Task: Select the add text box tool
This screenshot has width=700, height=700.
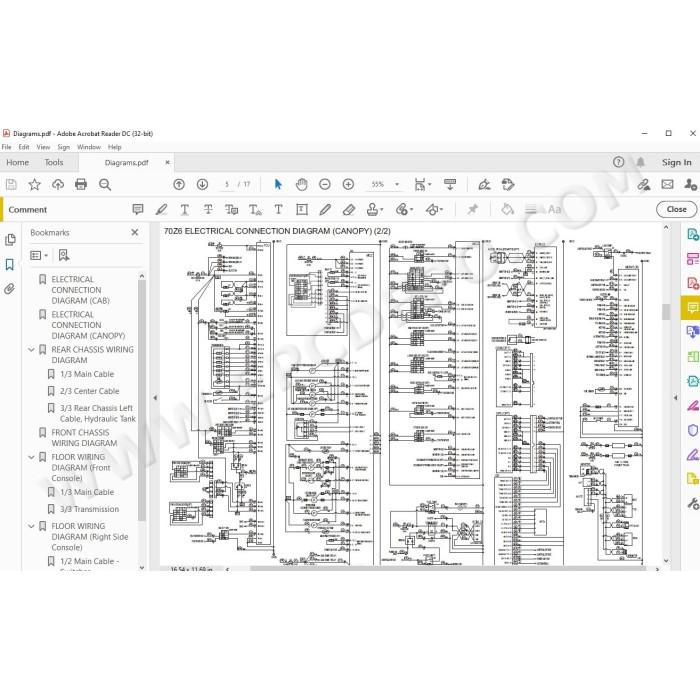Action: pos(302,209)
